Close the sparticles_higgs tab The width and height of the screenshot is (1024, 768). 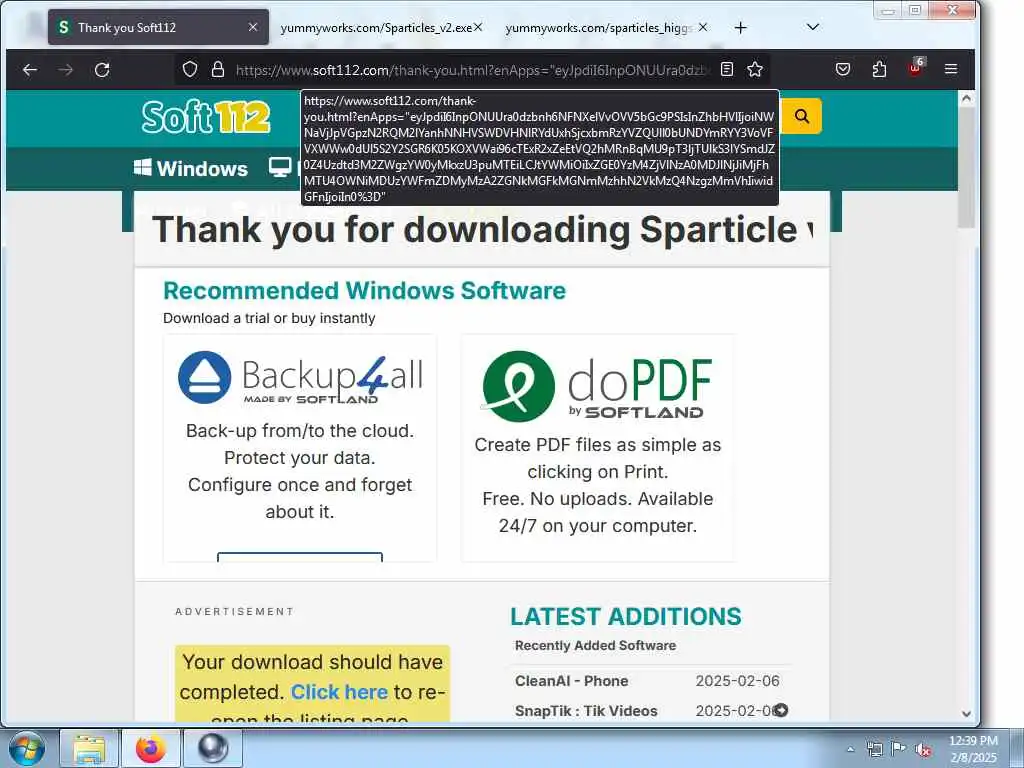(703, 27)
